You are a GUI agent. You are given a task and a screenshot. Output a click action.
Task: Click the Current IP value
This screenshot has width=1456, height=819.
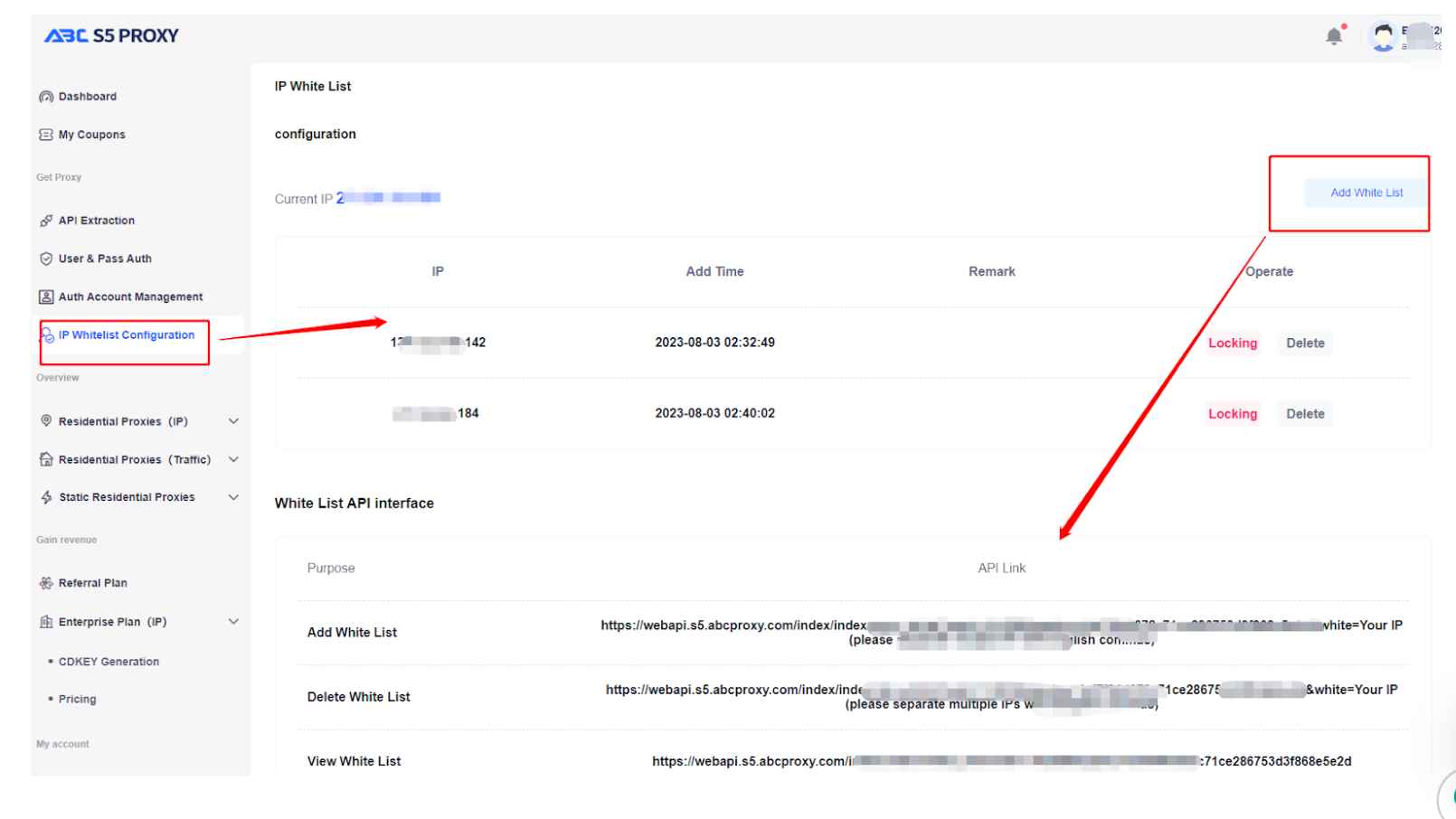tap(388, 198)
